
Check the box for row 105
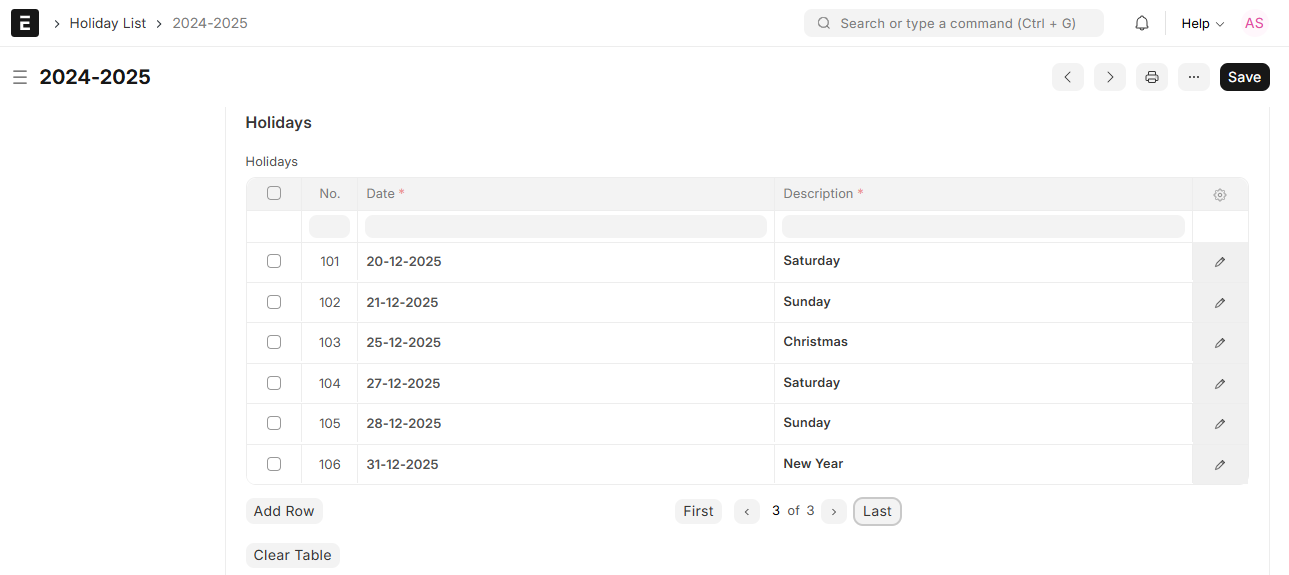tap(274, 423)
